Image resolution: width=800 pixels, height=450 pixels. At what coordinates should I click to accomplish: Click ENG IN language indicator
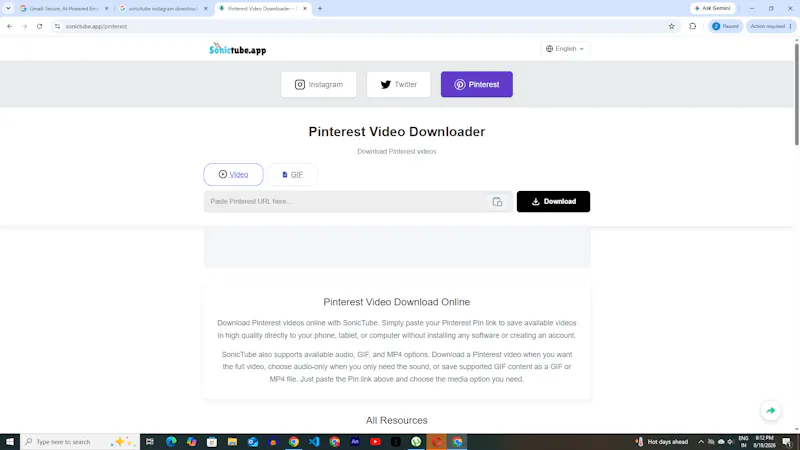coord(744,442)
